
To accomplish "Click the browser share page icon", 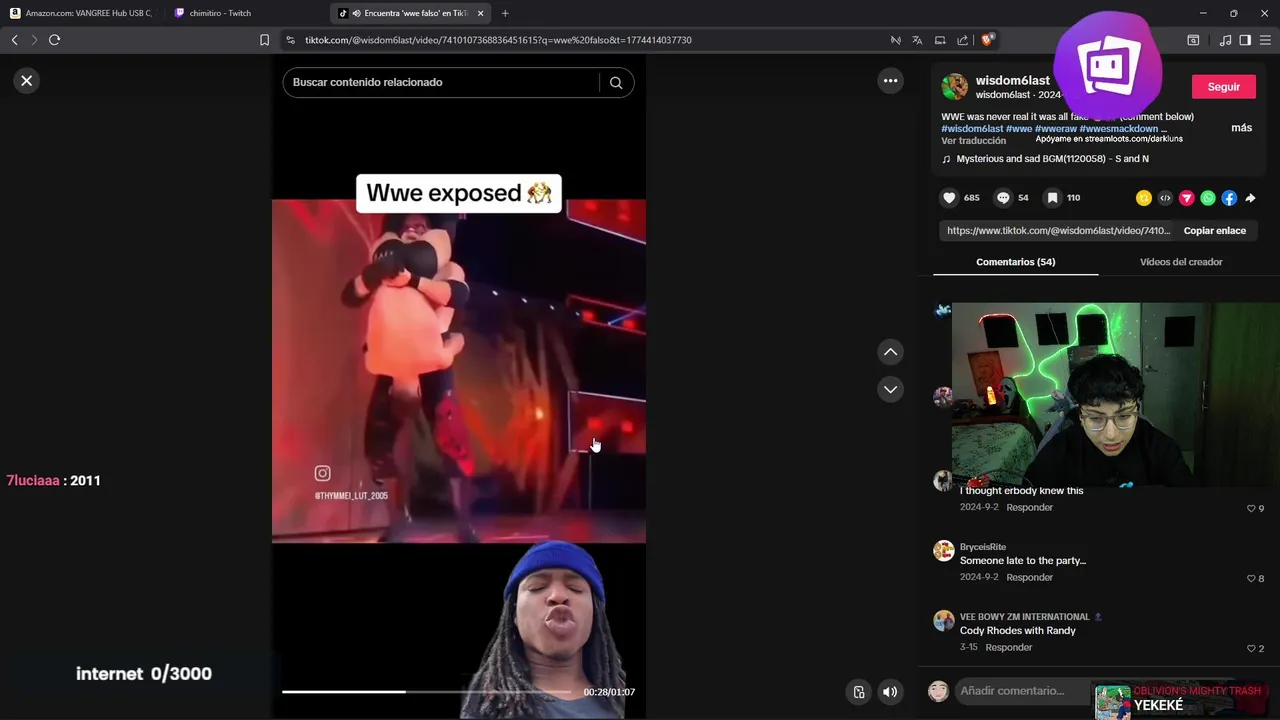I will pyautogui.click(x=962, y=40).
